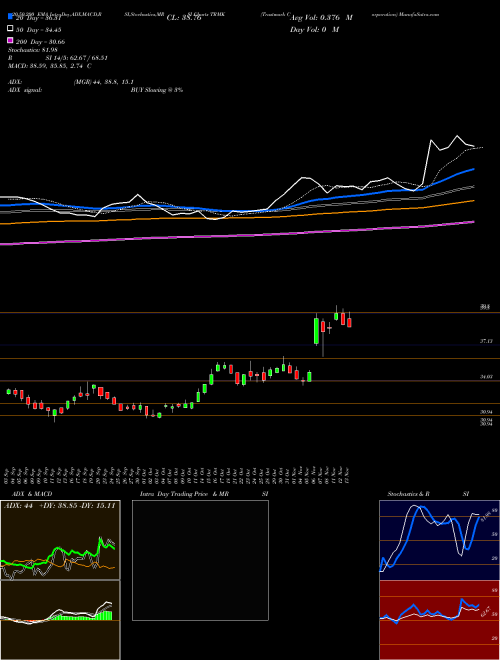Image resolution: width=500 pixels, height=660 pixels.
Task: Click the 'MACD: 38.59, 35.85, 2.74 C' line
Action: [50, 66]
